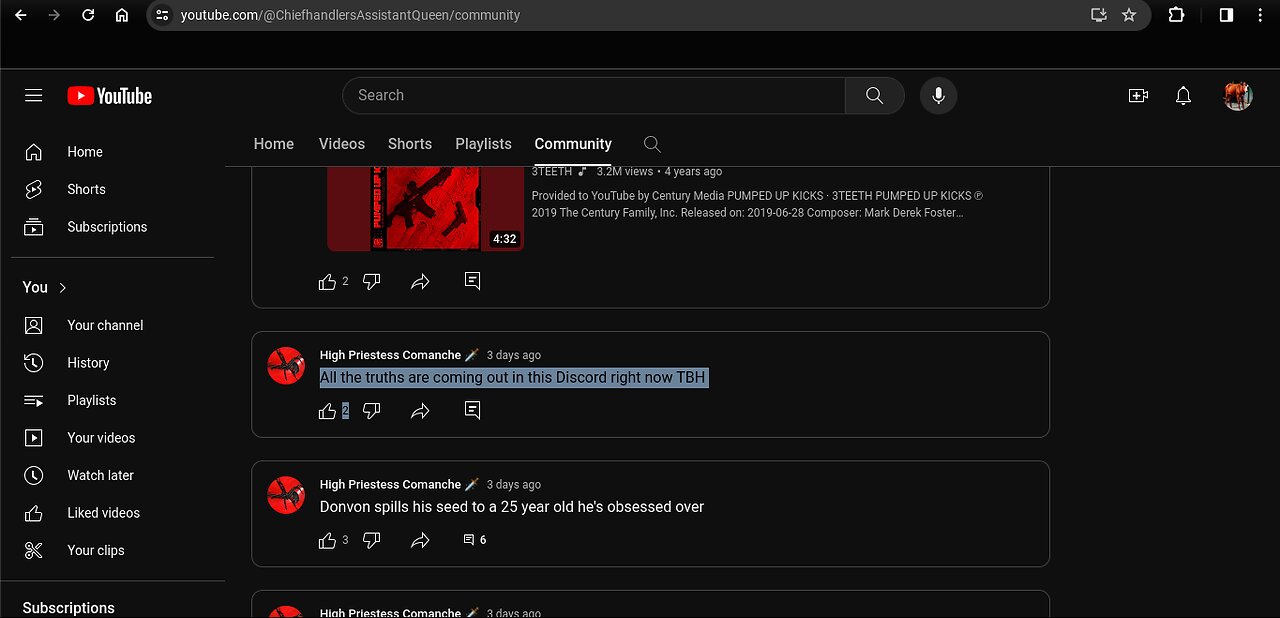Open the Pumped Up Kicks video thumbnail

pos(425,208)
